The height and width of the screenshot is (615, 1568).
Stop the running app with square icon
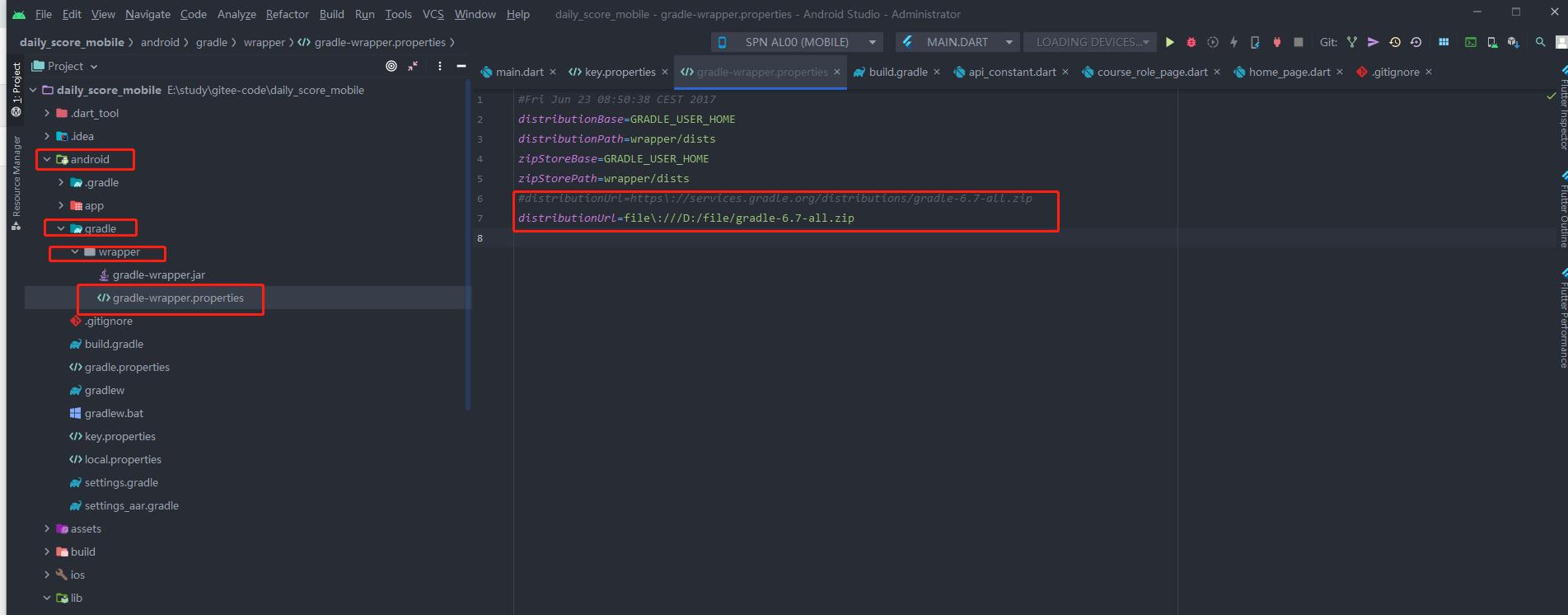(x=1299, y=42)
